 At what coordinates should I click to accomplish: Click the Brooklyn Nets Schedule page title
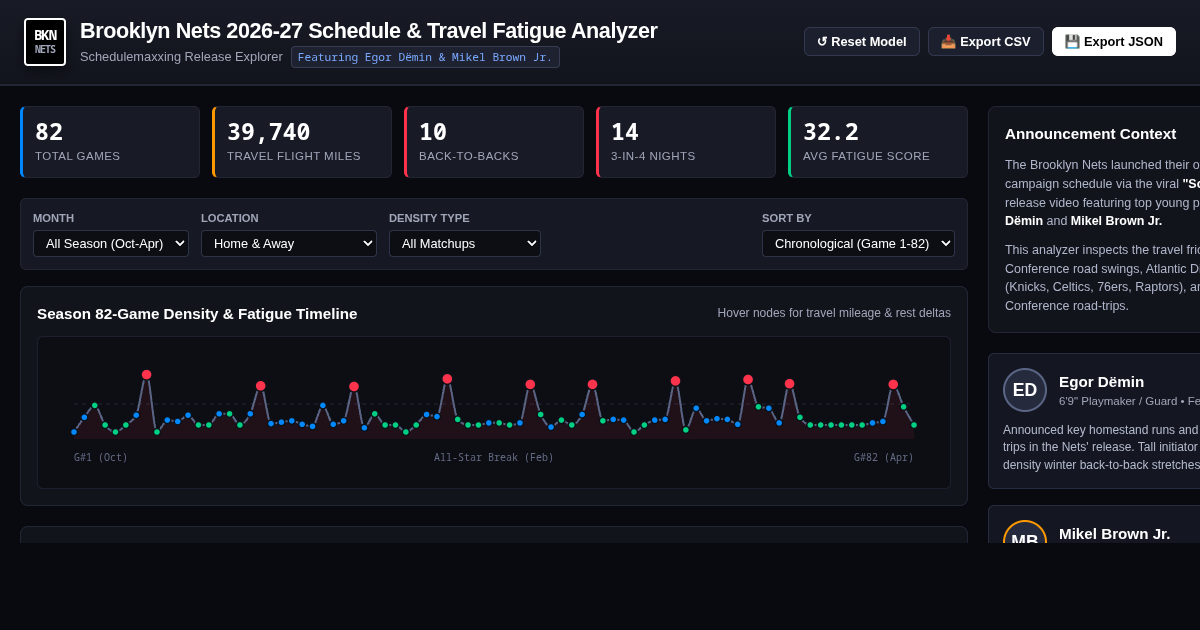pos(369,31)
